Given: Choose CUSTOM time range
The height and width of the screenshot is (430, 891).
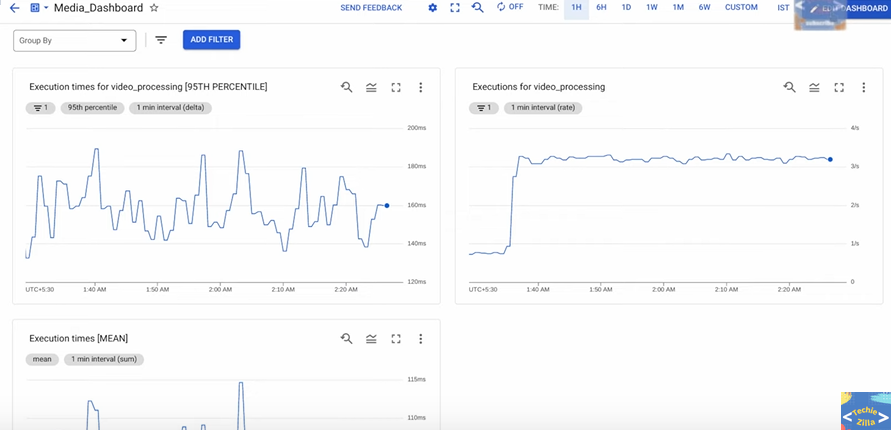Looking at the screenshot, I should 741,7.
